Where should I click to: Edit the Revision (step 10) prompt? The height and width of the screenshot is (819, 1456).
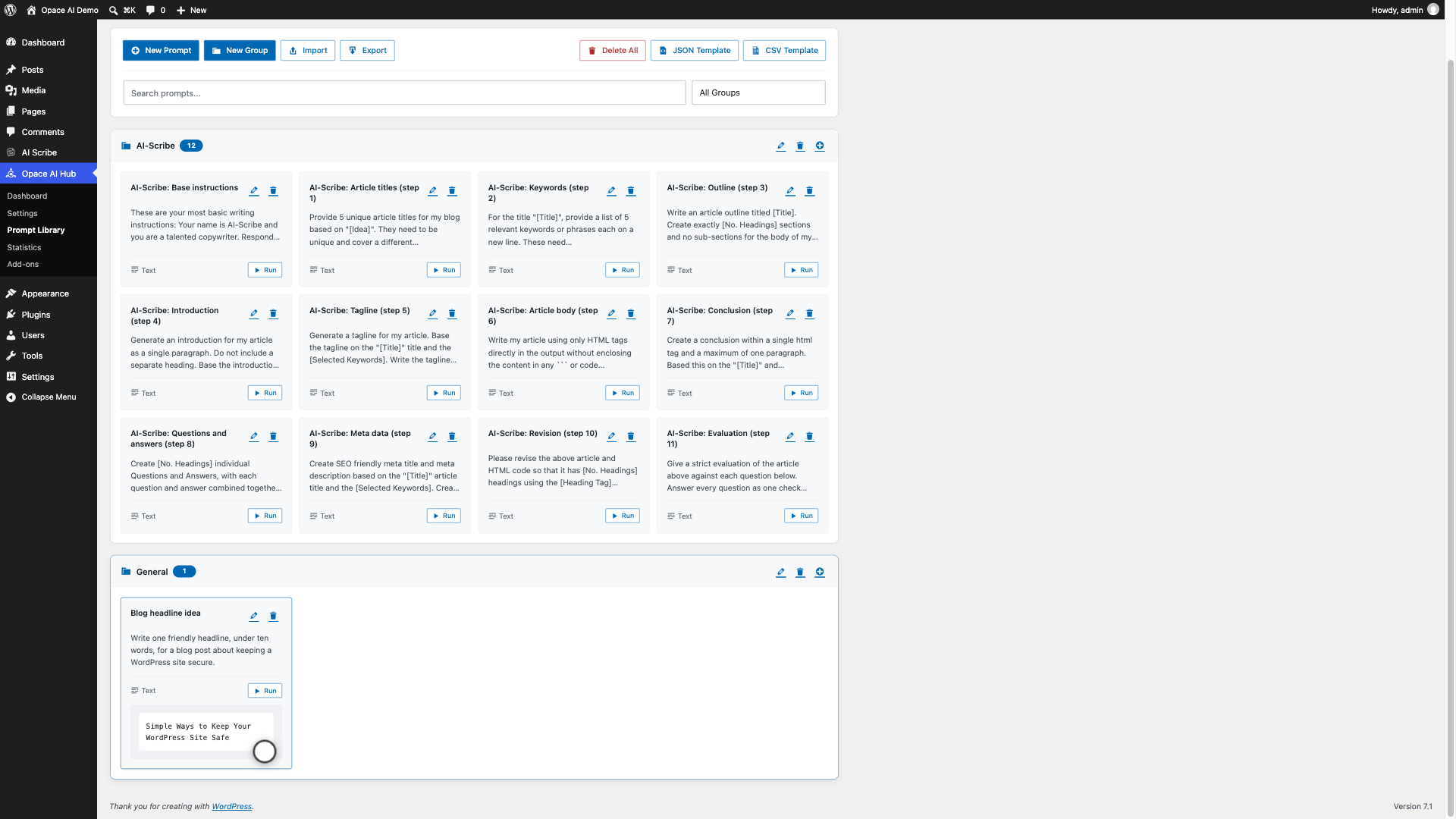click(611, 437)
